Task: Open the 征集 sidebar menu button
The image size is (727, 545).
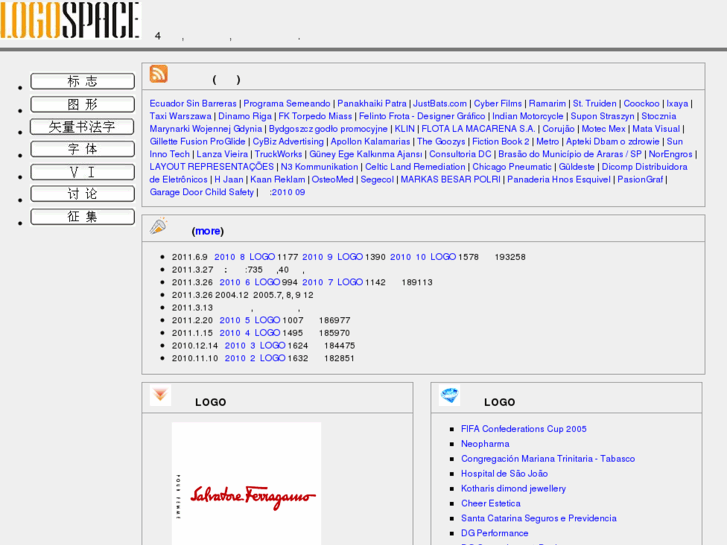Action: (x=83, y=217)
